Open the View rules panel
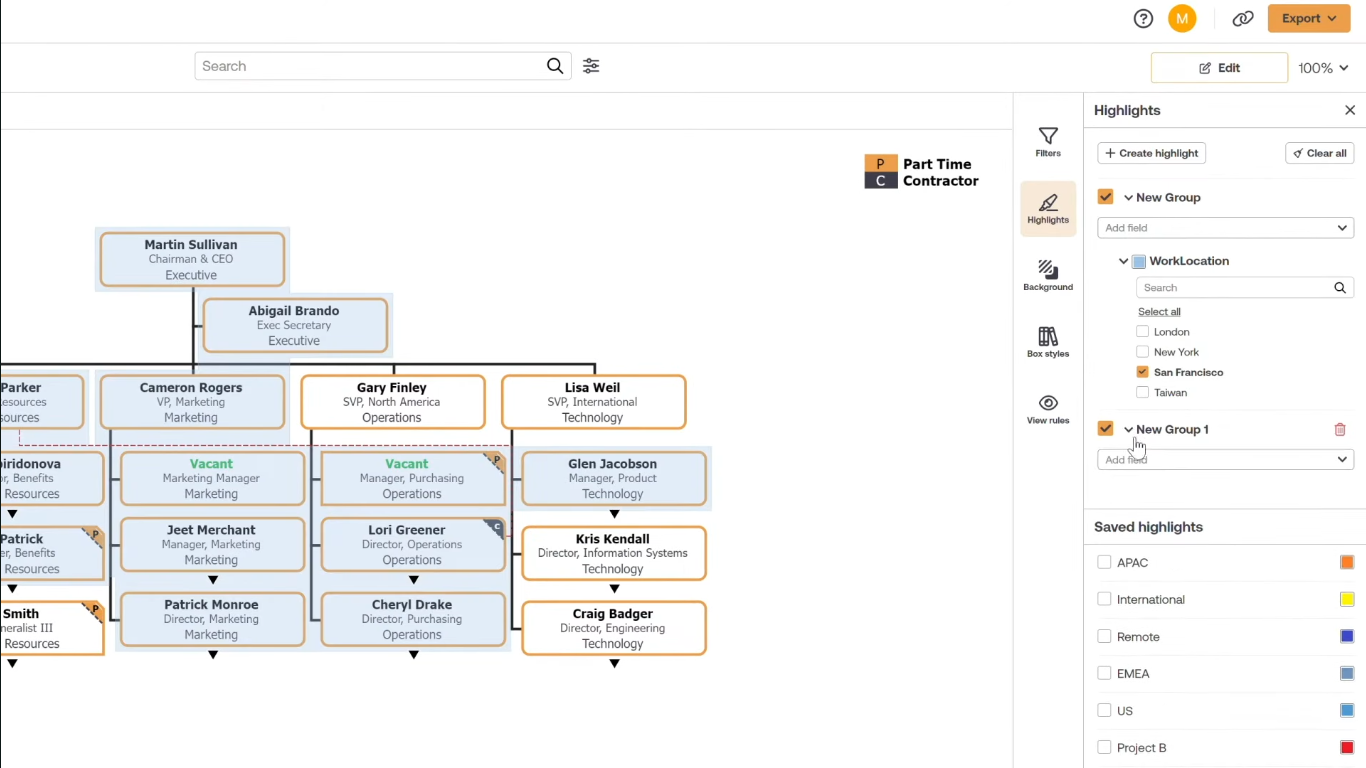 click(1048, 409)
